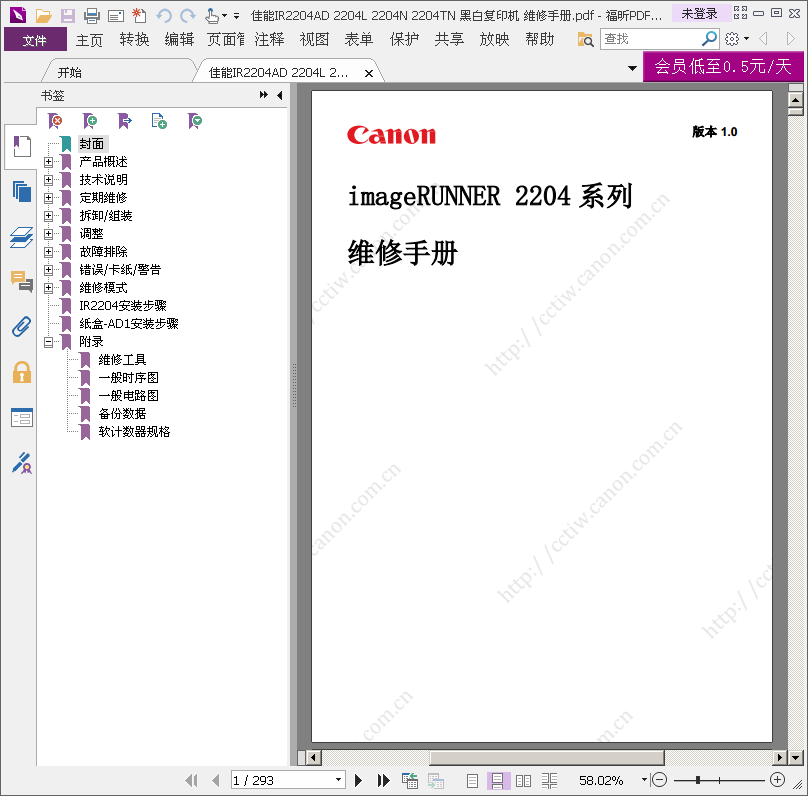Print the document with printer icon
Image resolution: width=808 pixels, height=796 pixels.
[91, 16]
